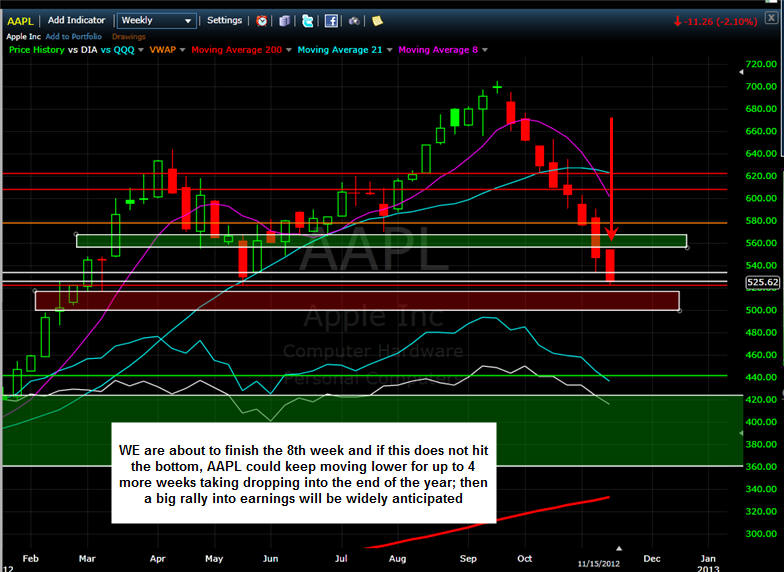Open the Settings menu

click(x=224, y=20)
